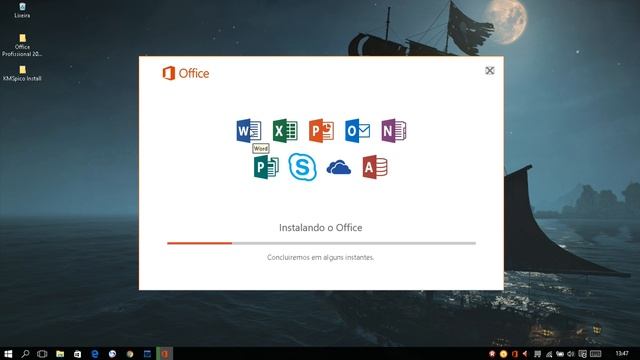
Task: Open the taskbar search magnifier
Action: point(25,353)
